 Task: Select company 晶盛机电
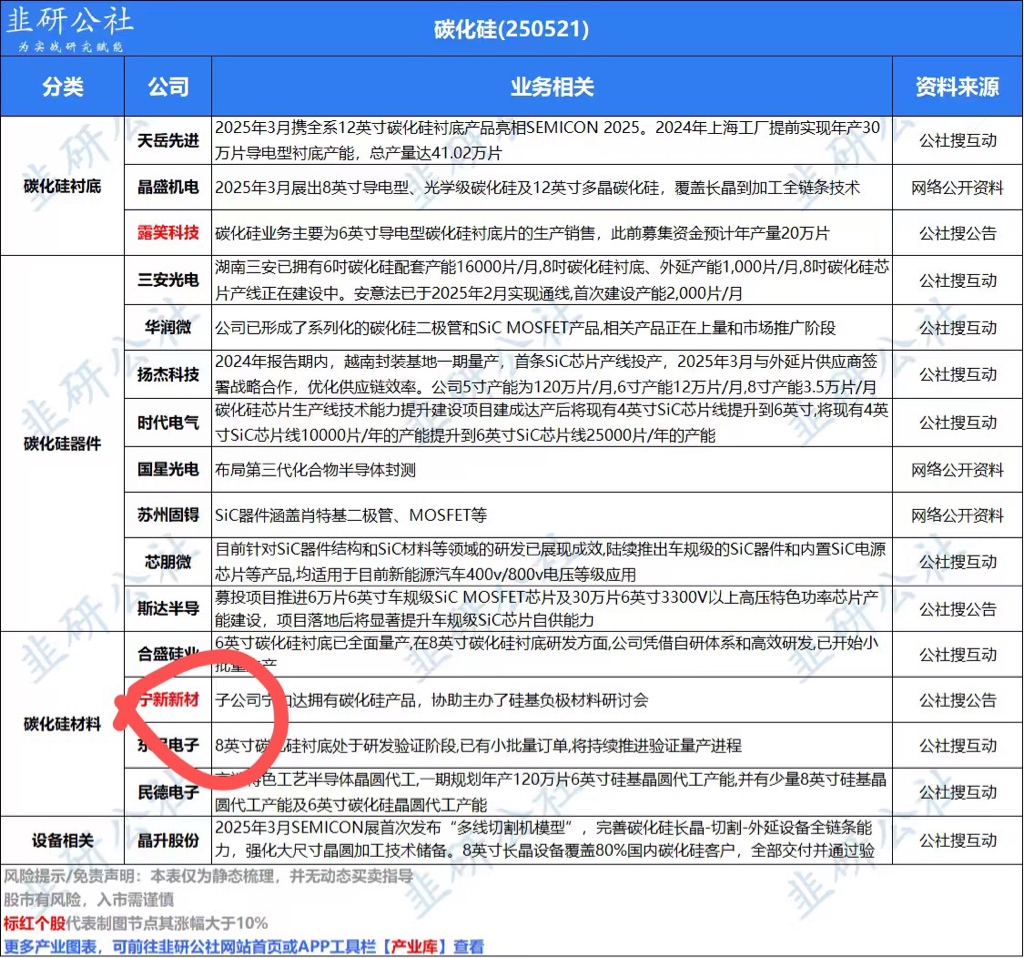[168, 187]
